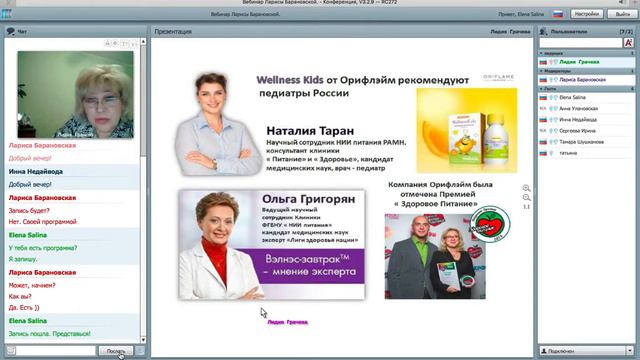
Task: Click the second chat video toolbar icon
Action: point(116,43)
